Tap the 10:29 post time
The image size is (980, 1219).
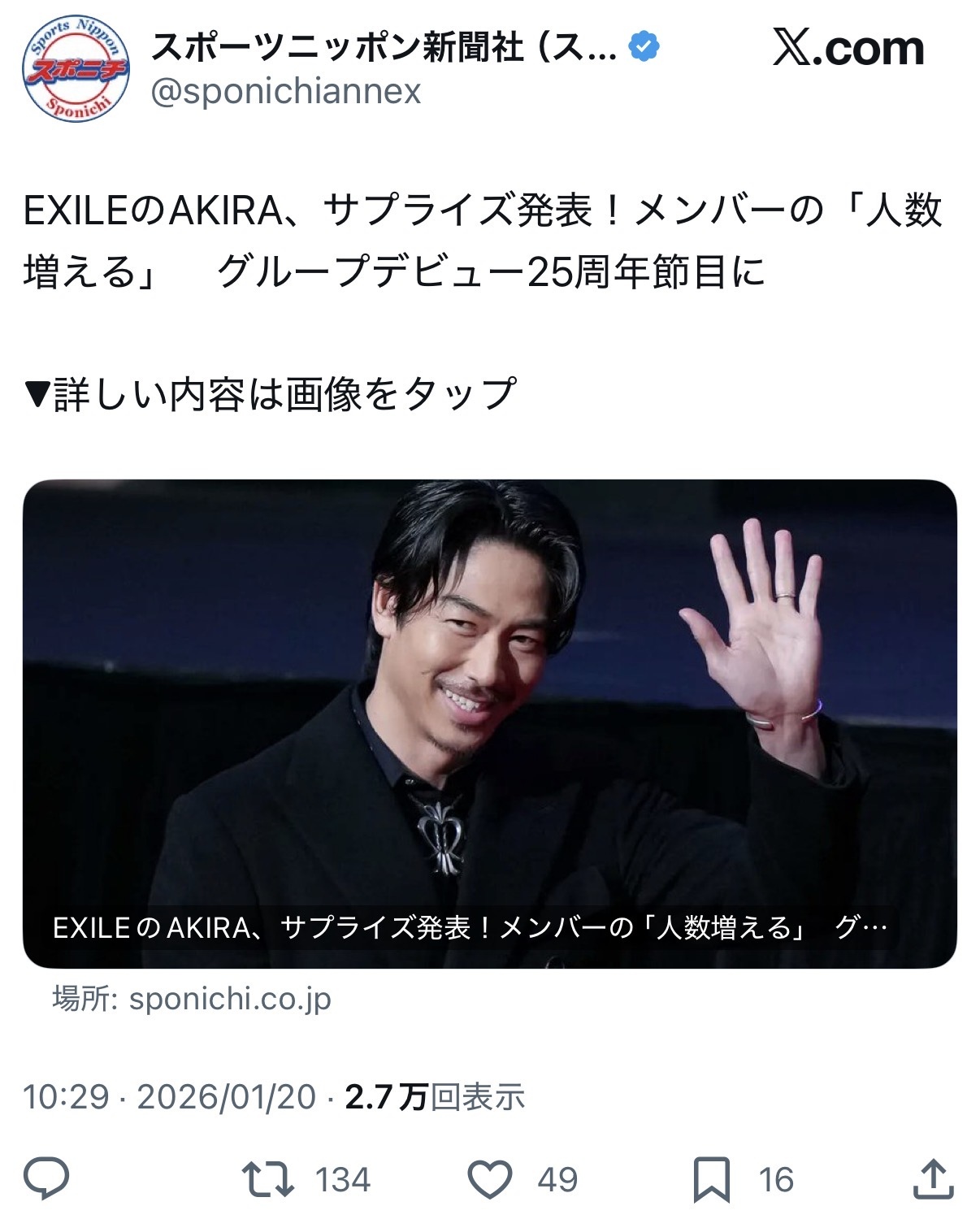(66, 1097)
